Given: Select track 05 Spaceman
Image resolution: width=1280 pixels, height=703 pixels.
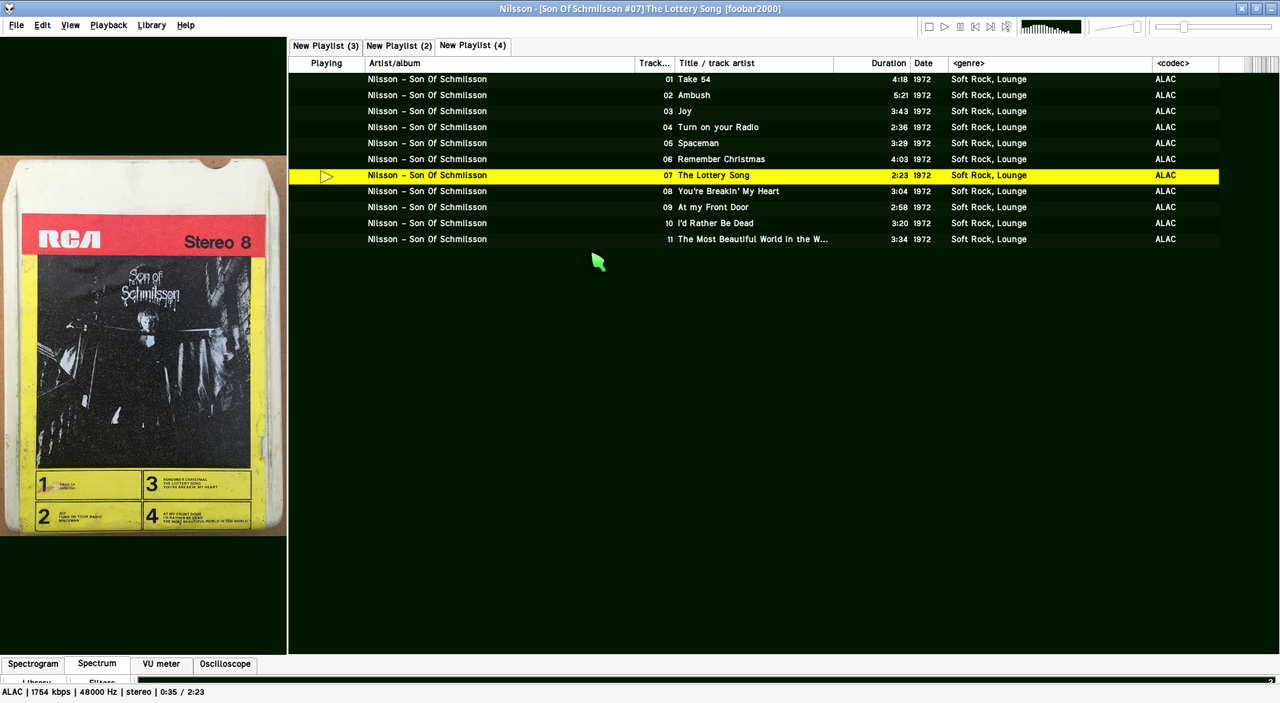Looking at the screenshot, I should tap(754, 144).
